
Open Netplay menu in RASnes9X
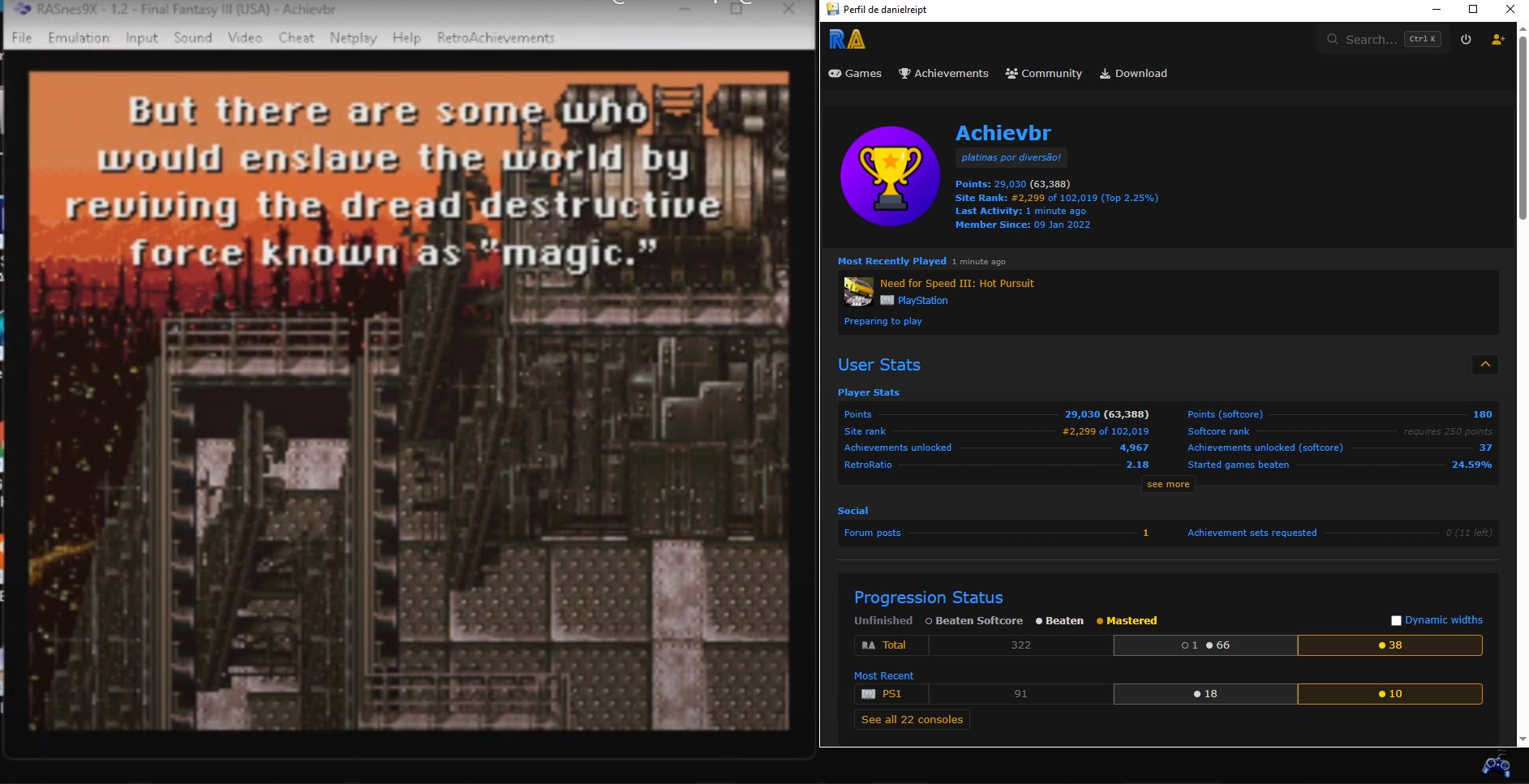tap(353, 37)
